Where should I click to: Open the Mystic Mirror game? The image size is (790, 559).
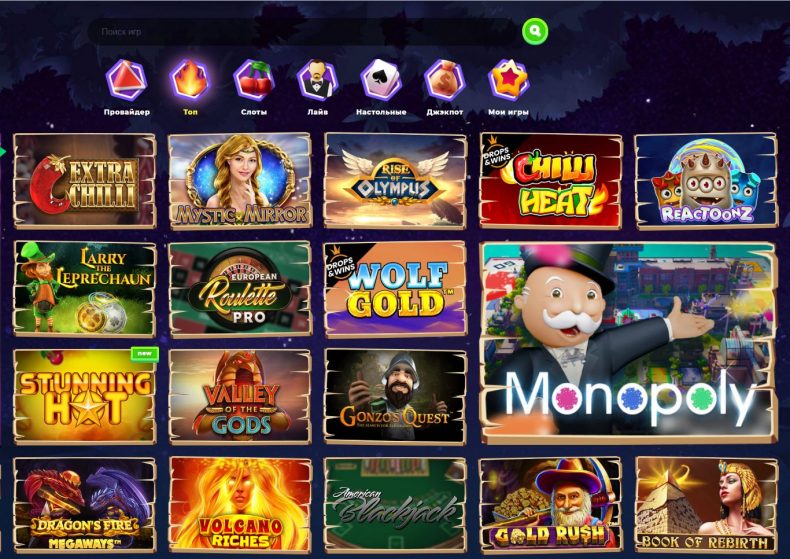click(240, 181)
